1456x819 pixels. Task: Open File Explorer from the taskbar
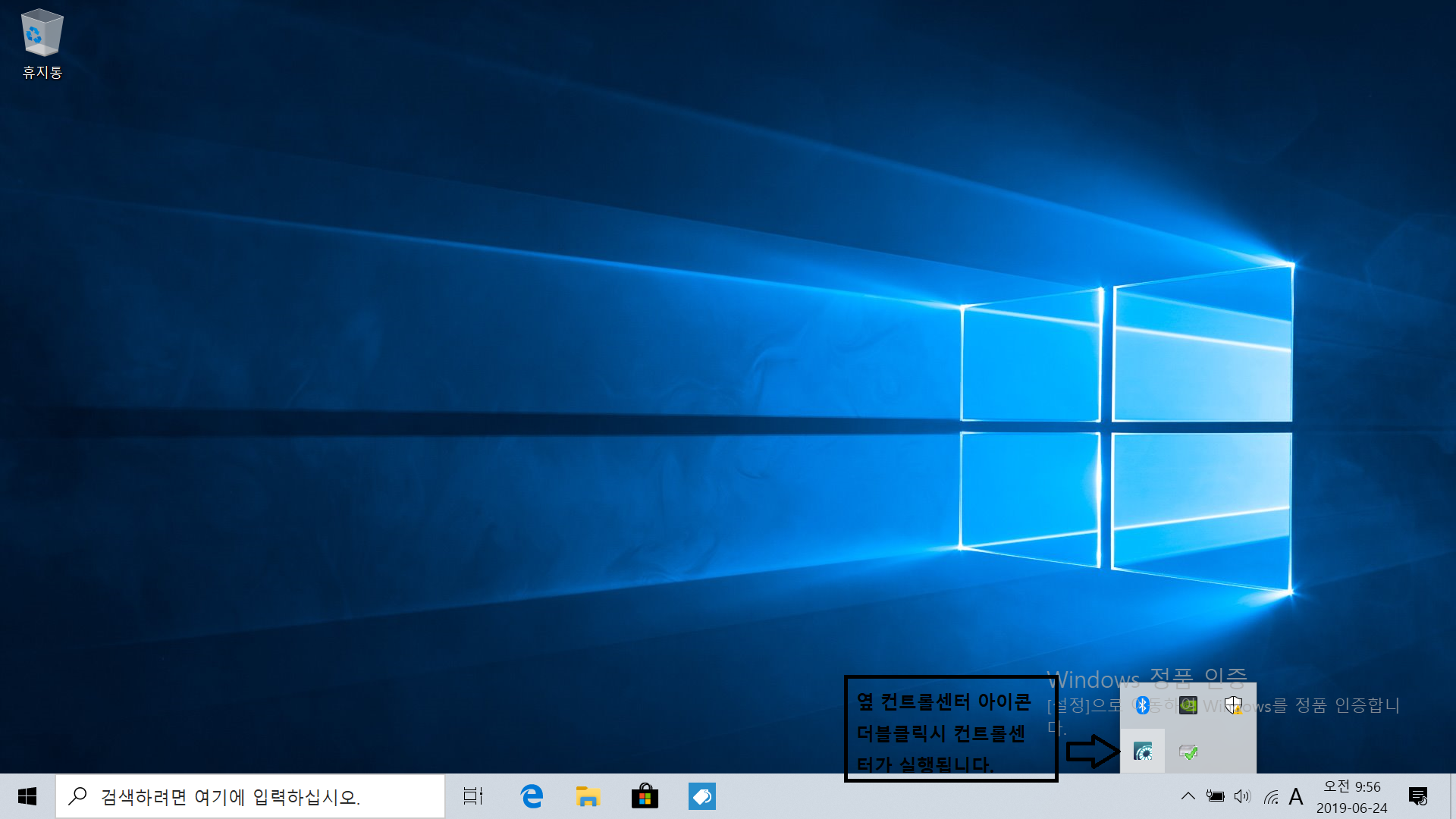[x=588, y=796]
